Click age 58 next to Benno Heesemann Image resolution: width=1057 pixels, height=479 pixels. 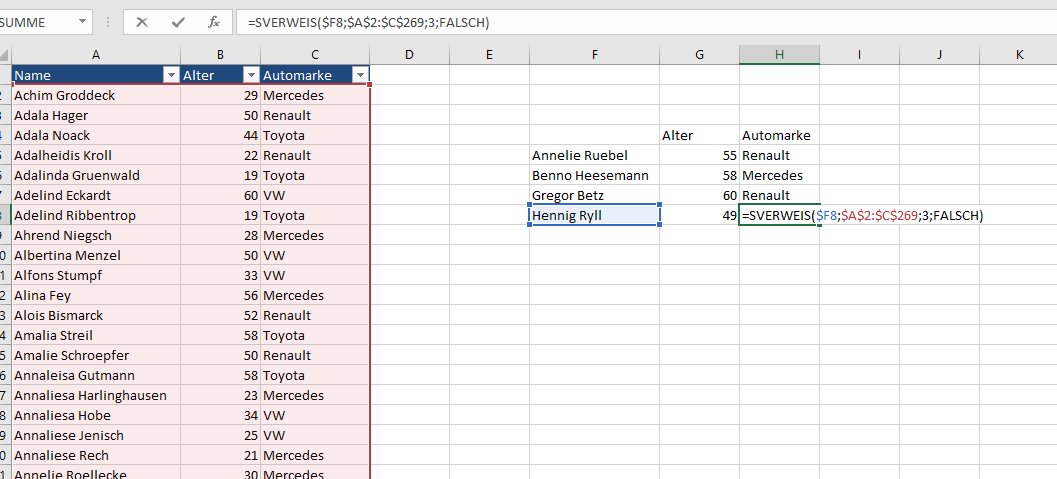tap(699, 175)
